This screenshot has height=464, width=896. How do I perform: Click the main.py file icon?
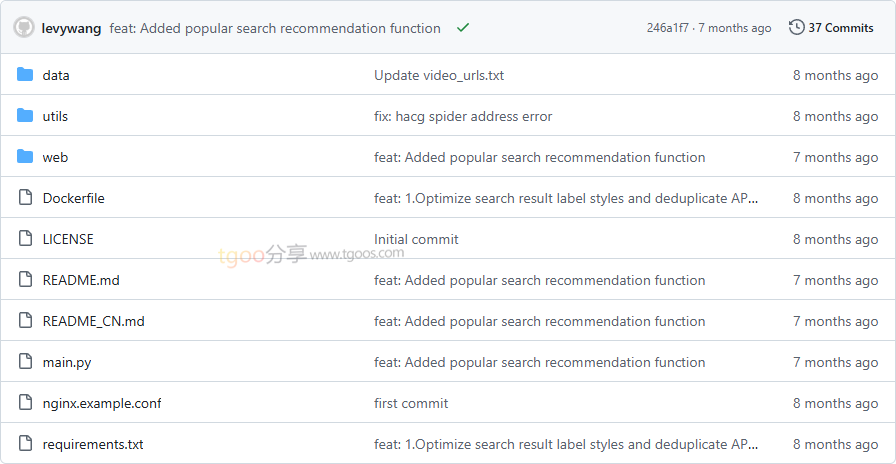click(25, 362)
